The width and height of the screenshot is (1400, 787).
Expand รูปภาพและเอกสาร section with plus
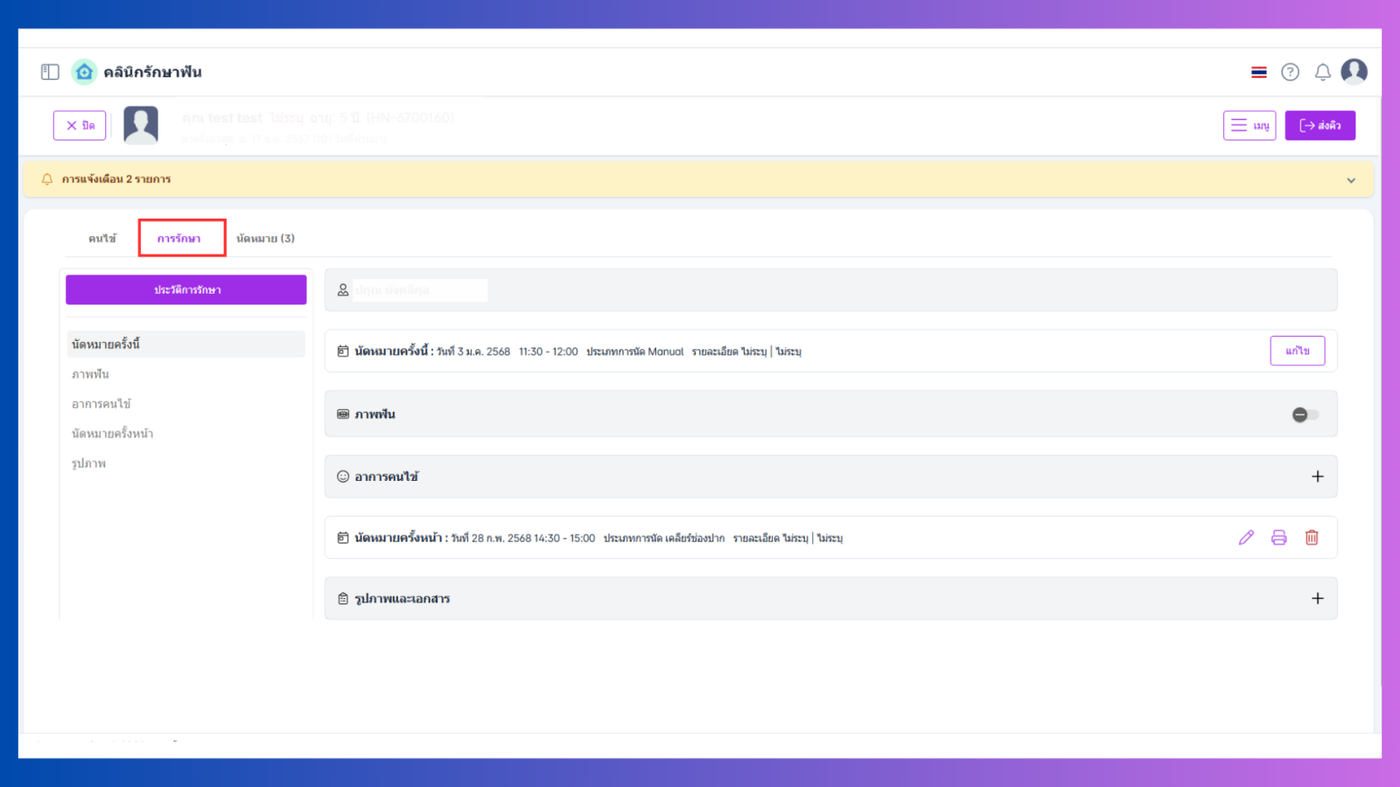[x=1317, y=599]
